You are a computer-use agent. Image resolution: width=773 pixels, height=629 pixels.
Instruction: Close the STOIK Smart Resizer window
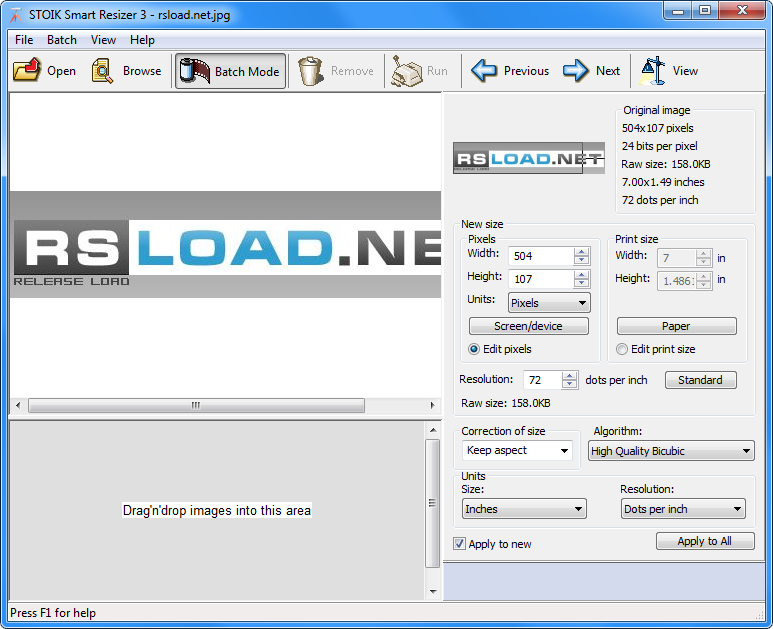point(743,10)
